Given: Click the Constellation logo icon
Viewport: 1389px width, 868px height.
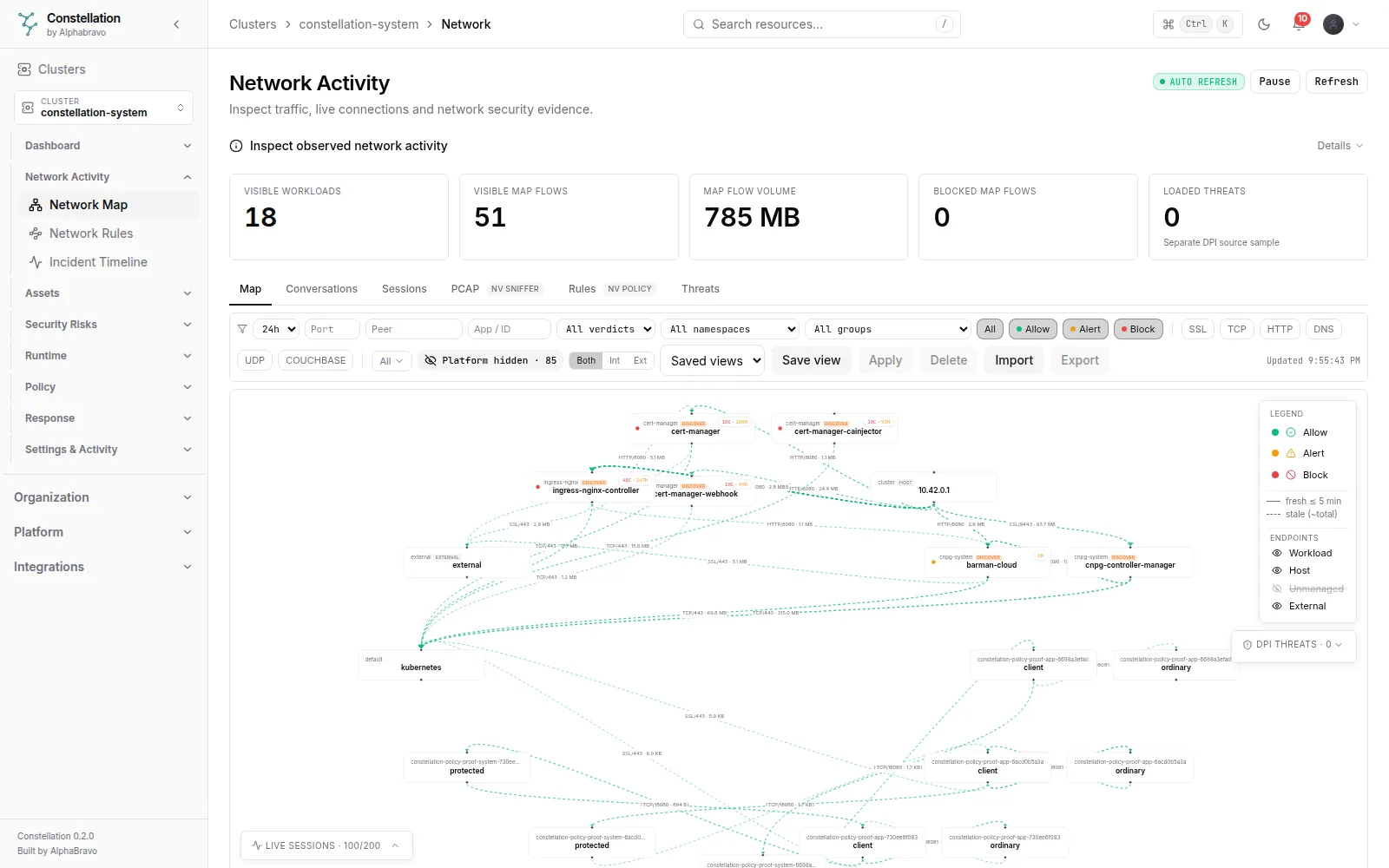Looking at the screenshot, I should 28,24.
